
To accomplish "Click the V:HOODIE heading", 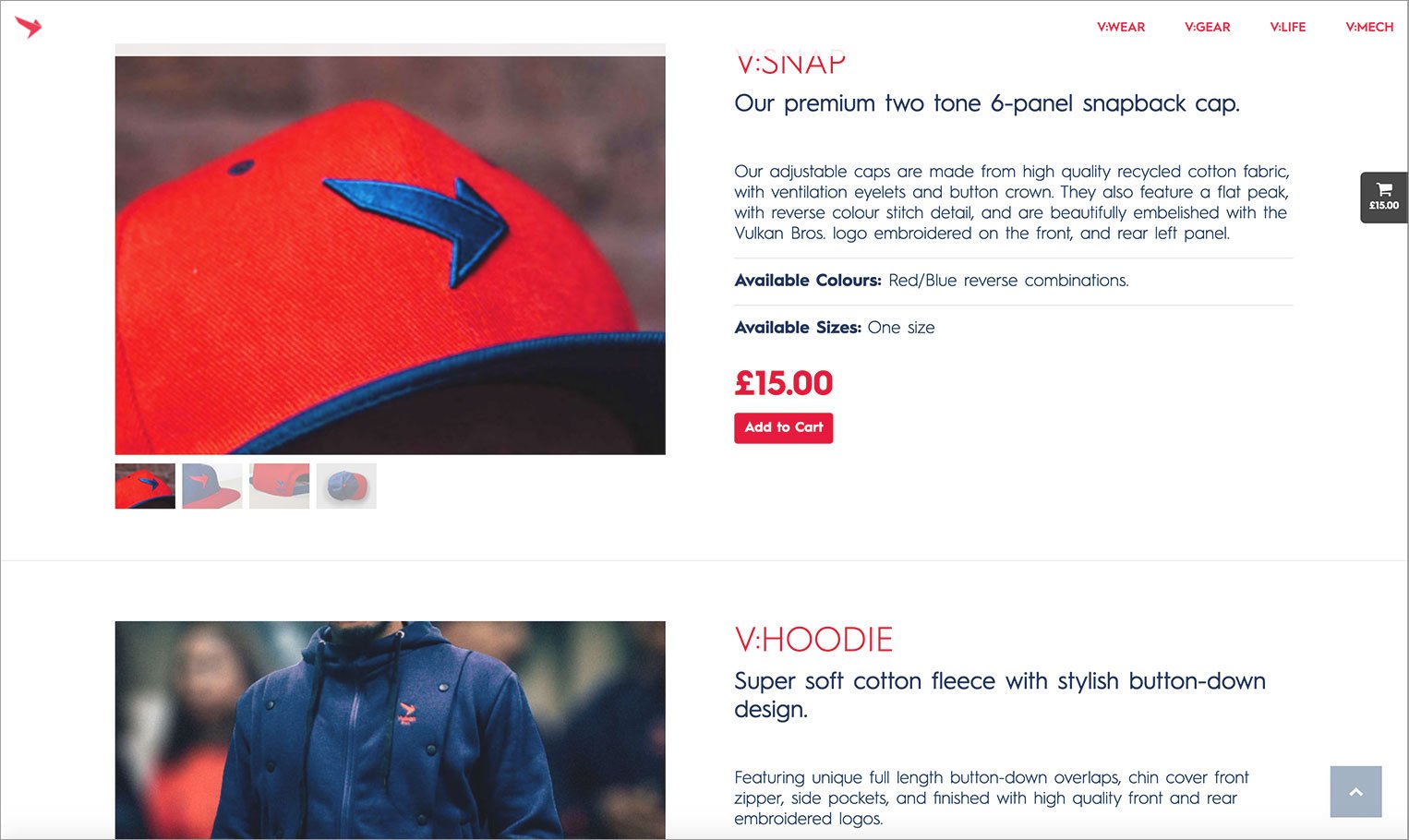I will (813, 640).
